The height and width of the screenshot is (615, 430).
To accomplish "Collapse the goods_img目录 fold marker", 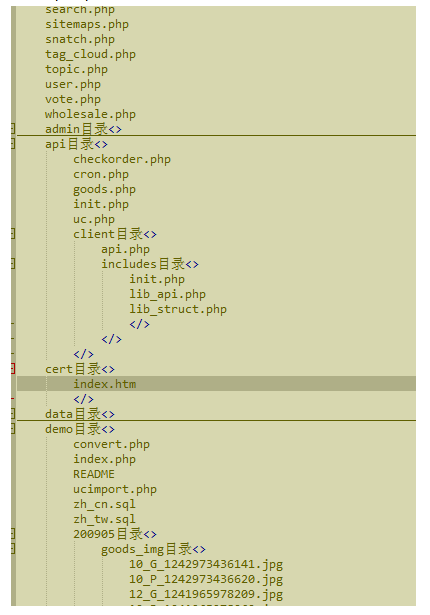I will coord(13,549).
